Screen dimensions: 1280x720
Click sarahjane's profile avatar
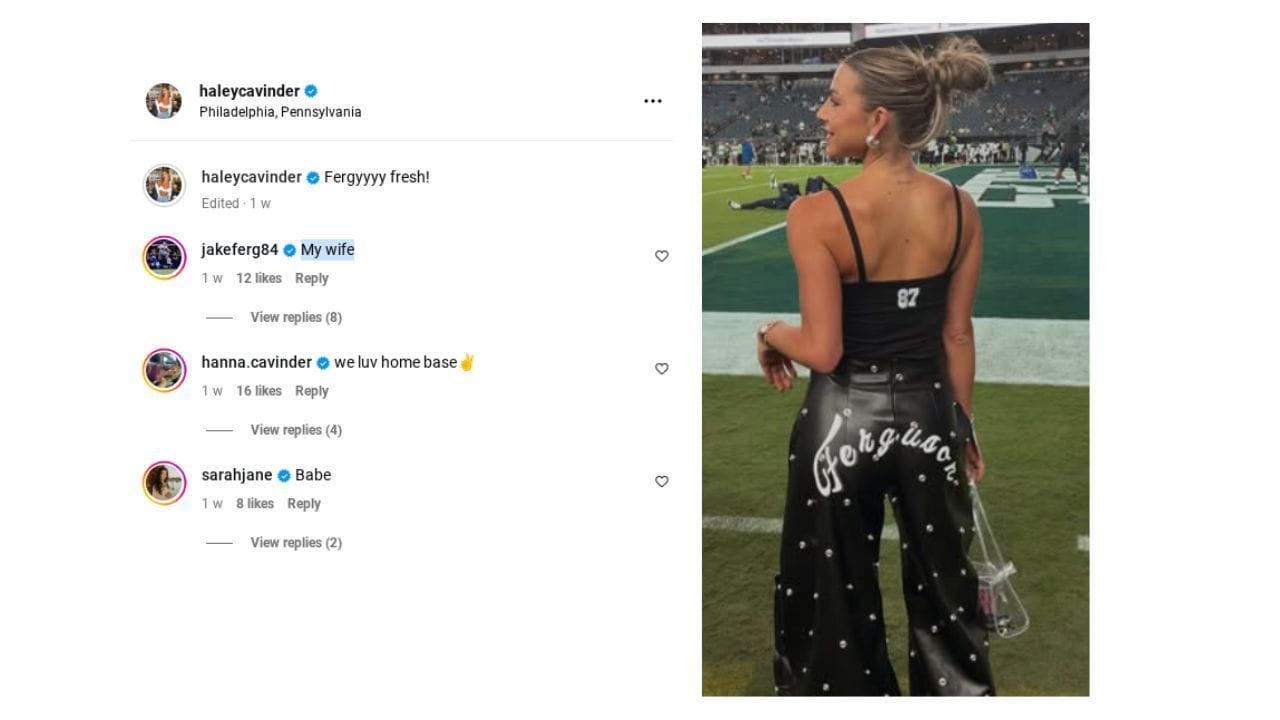(164, 482)
